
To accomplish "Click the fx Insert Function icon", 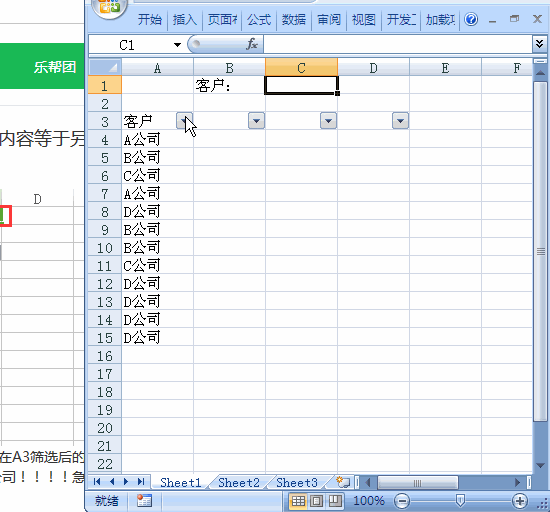I will pyautogui.click(x=252, y=44).
